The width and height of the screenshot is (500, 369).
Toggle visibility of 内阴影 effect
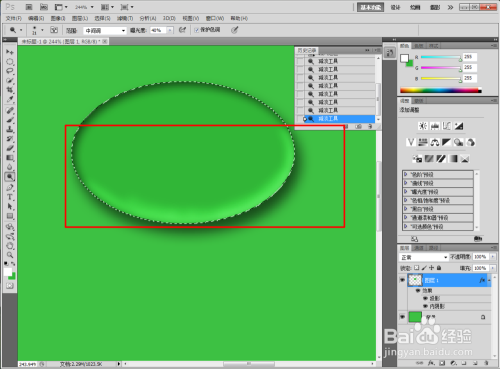(x=425, y=306)
